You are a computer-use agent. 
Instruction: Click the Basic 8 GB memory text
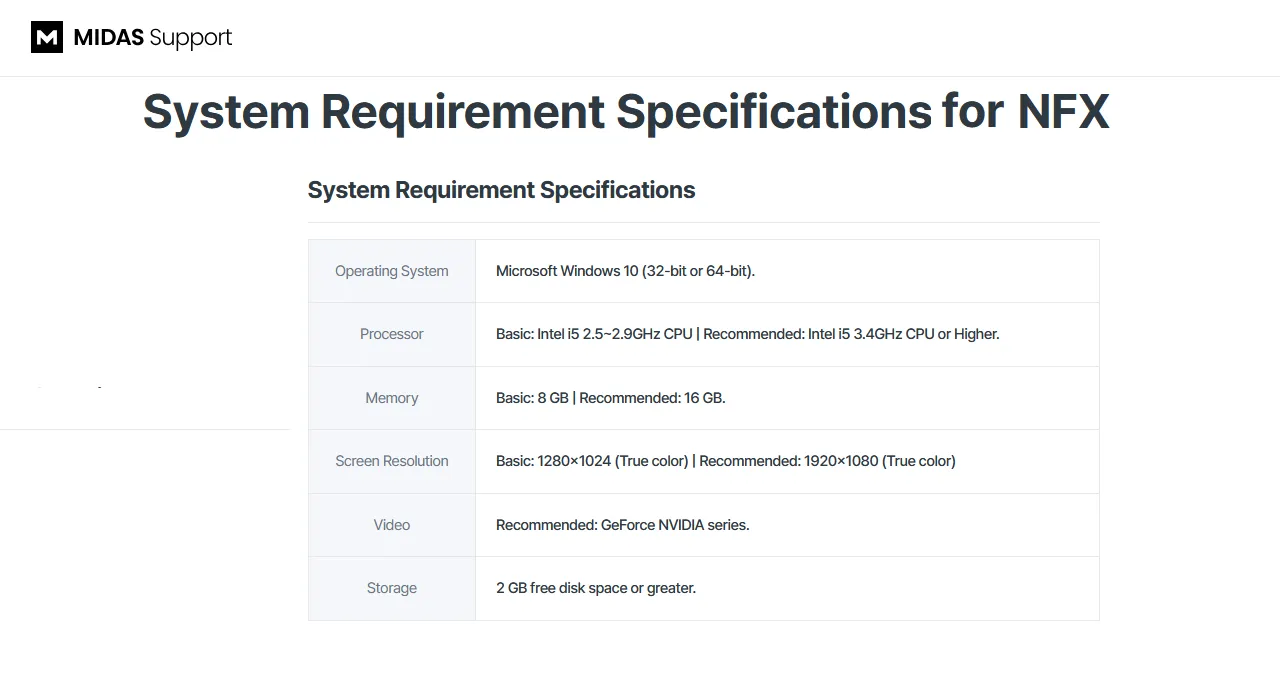pyautogui.click(x=532, y=398)
